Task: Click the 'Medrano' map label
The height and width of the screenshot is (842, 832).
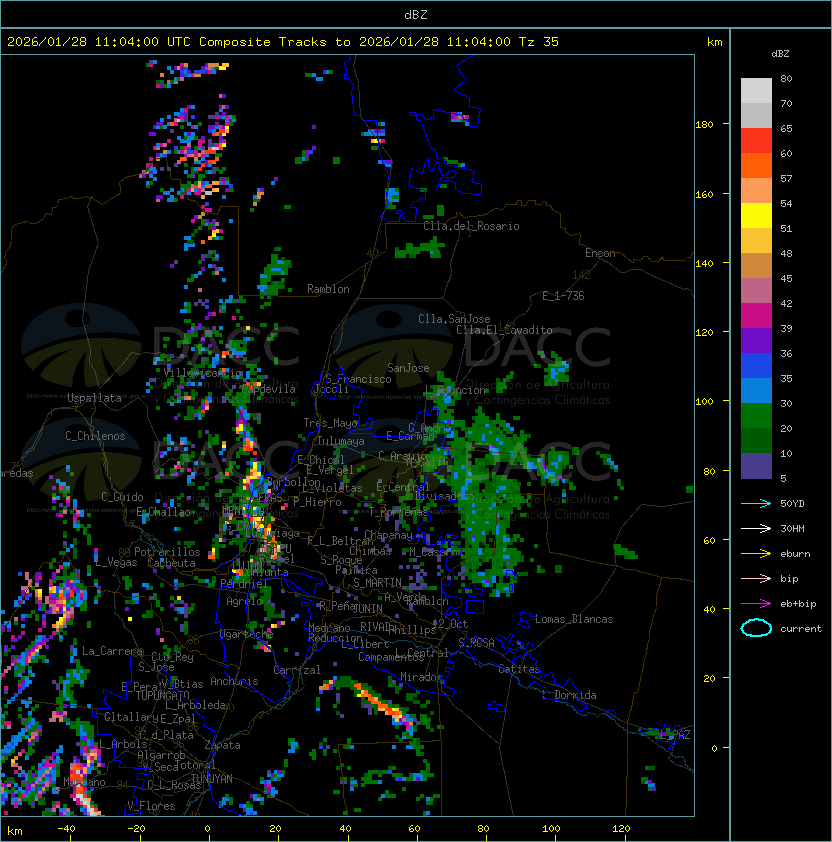Action: [329, 628]
